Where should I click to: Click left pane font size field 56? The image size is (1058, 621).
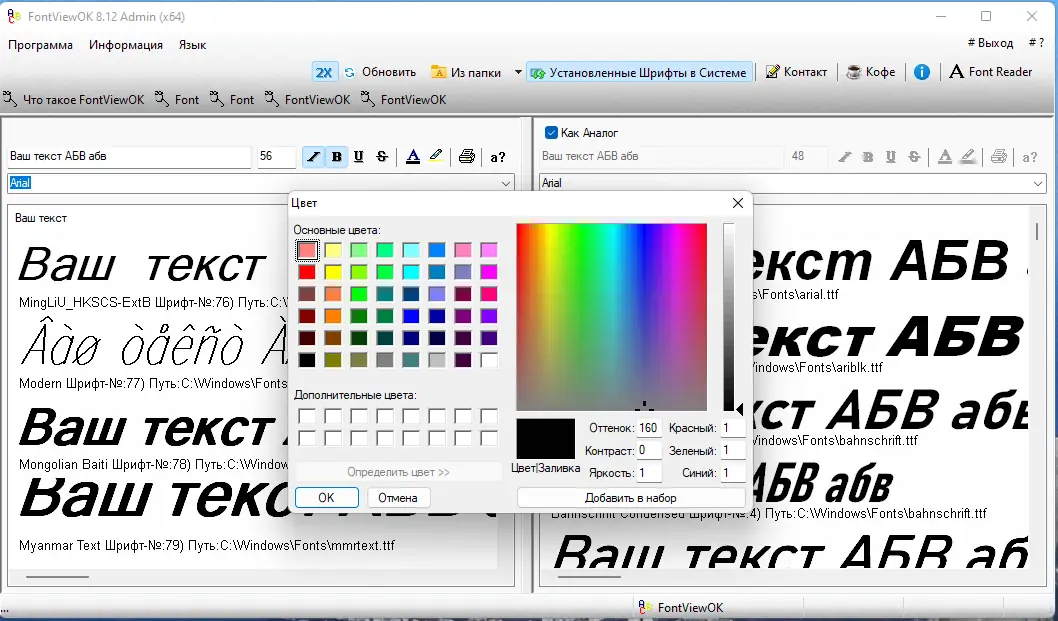click(276, 157)
